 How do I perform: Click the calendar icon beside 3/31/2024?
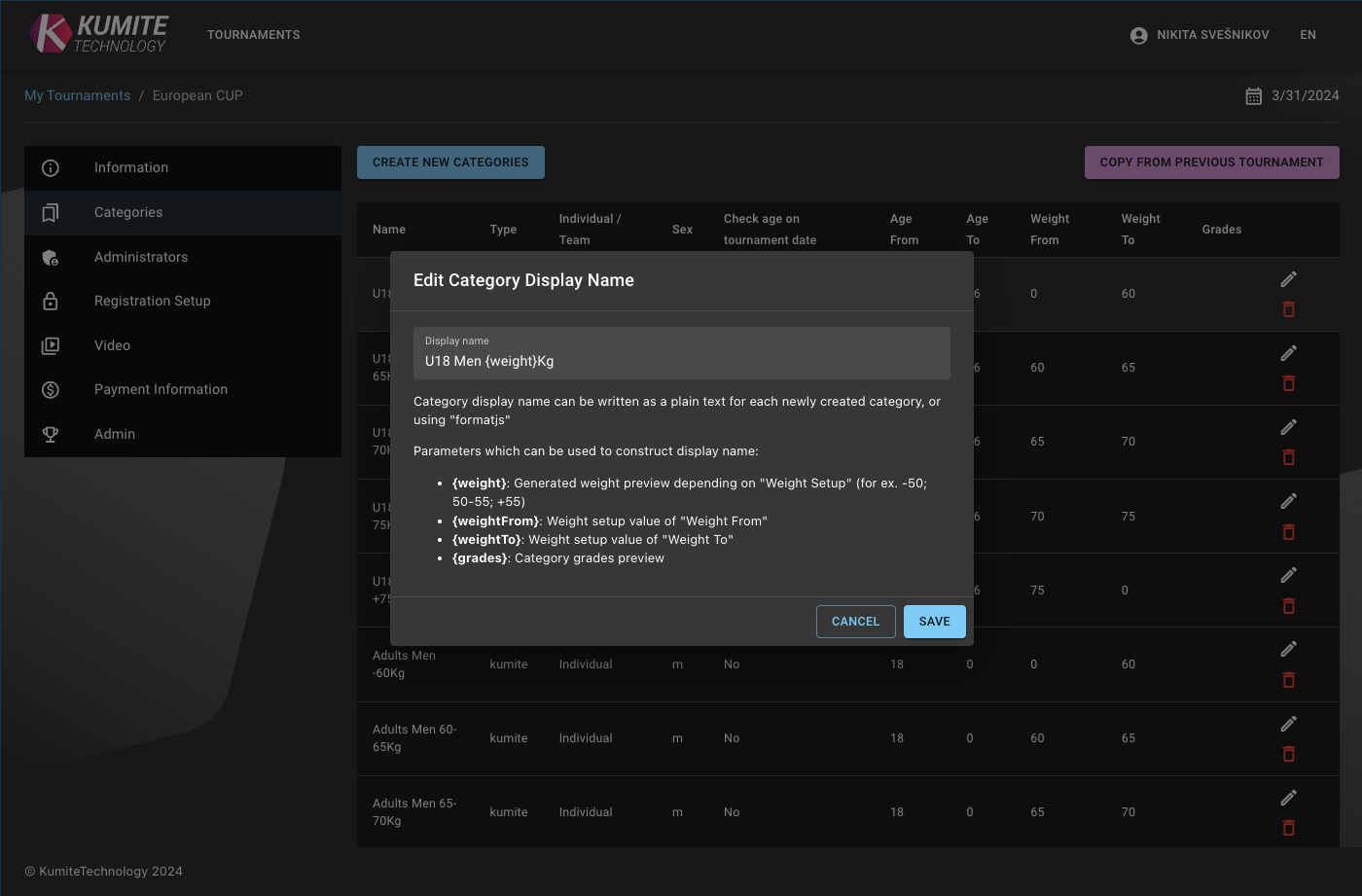pyautogui.click(x=1253, y=96)
